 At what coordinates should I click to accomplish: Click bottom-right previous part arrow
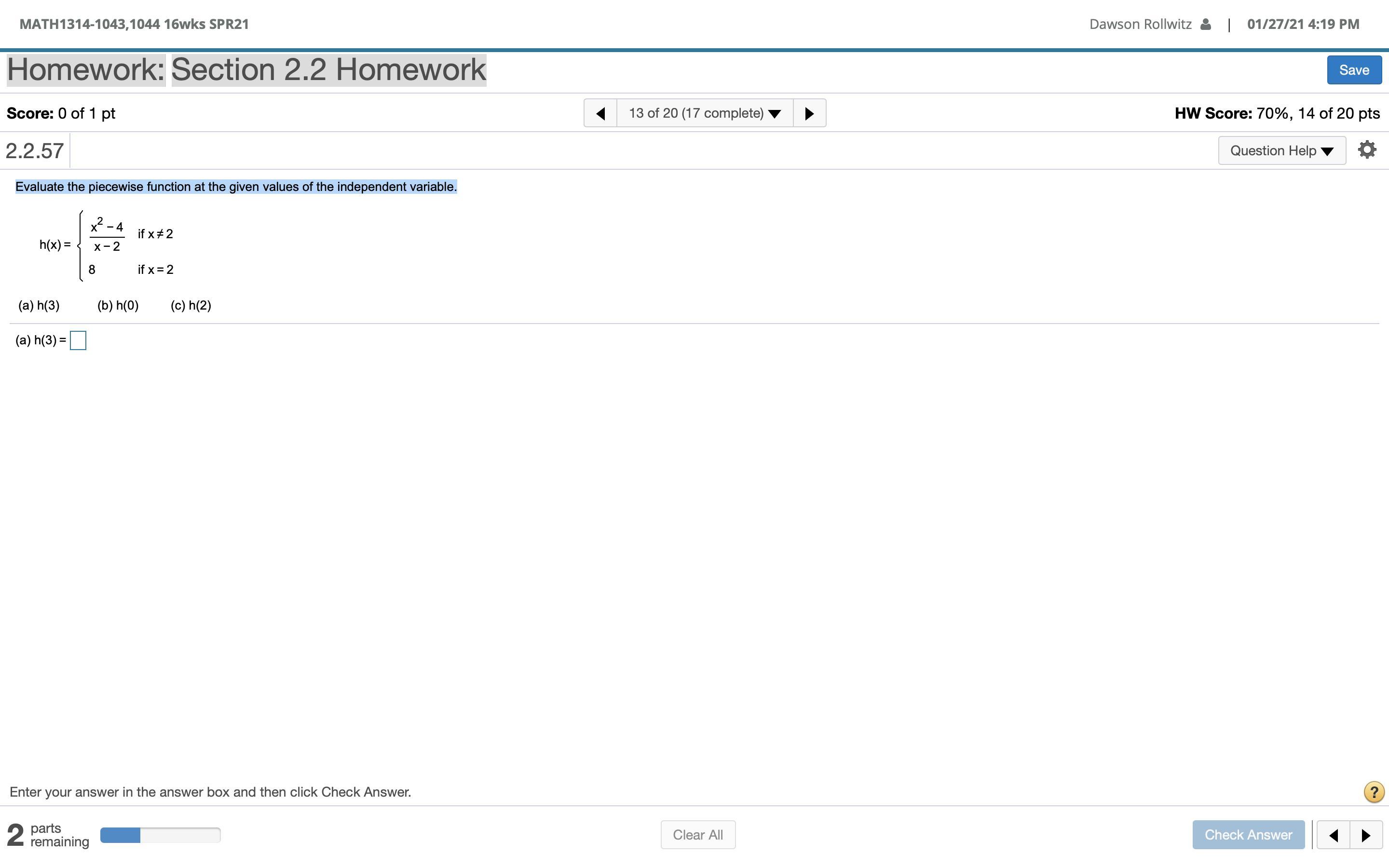tap(1334, 835)
